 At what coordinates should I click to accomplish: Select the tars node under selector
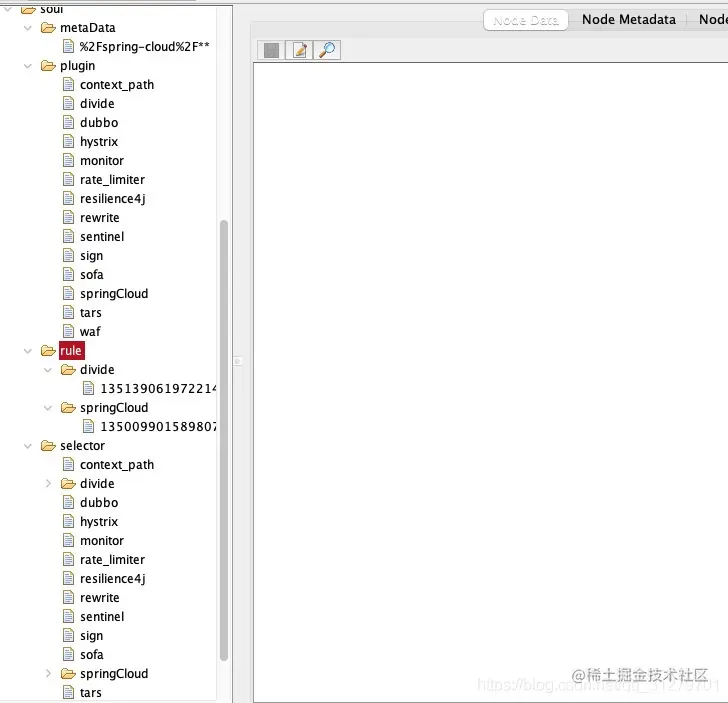pyautogui.click(x=91, y=693)
